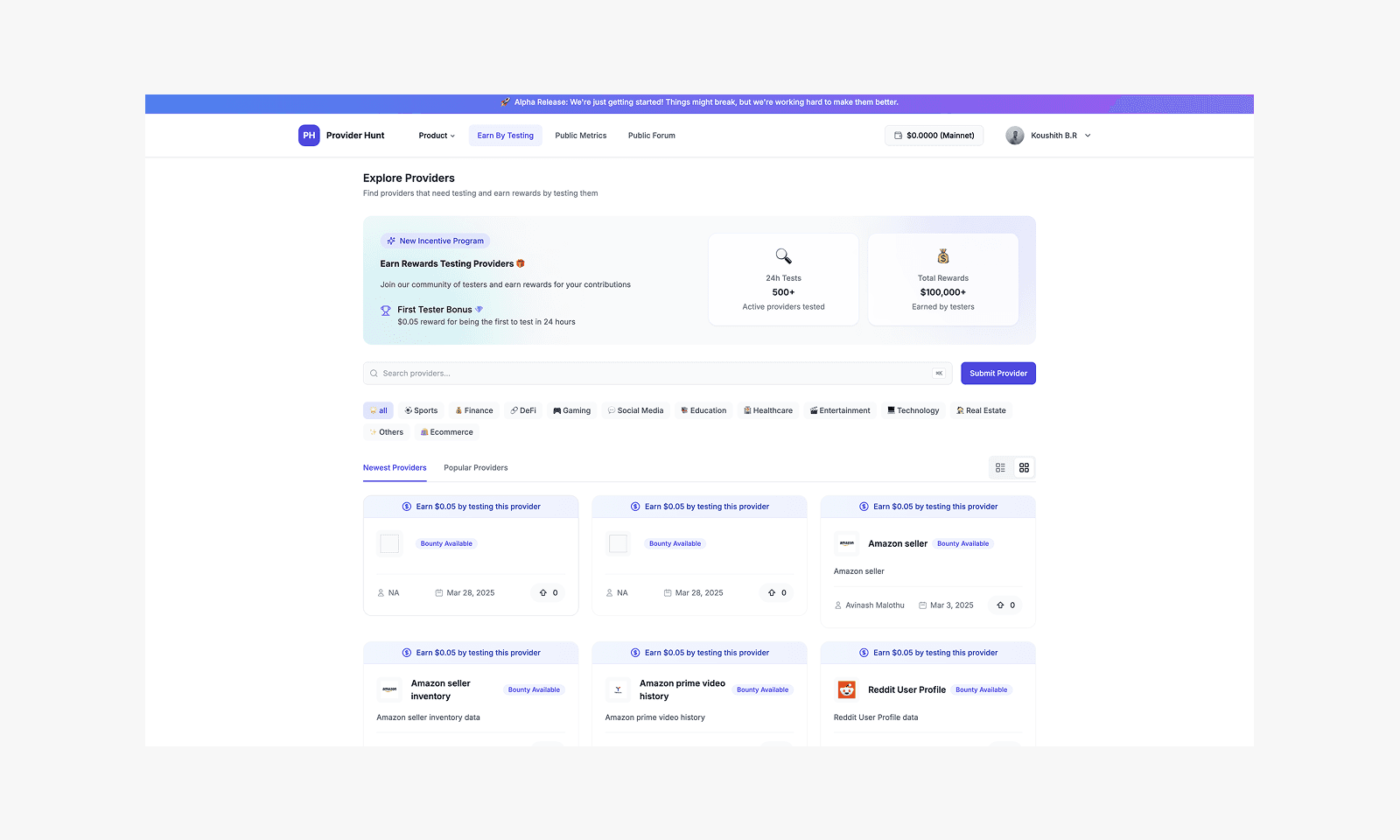Toggle the DeFi category filter
Viewport: 1400px width, 840px height.
click(x=523, y=410)
